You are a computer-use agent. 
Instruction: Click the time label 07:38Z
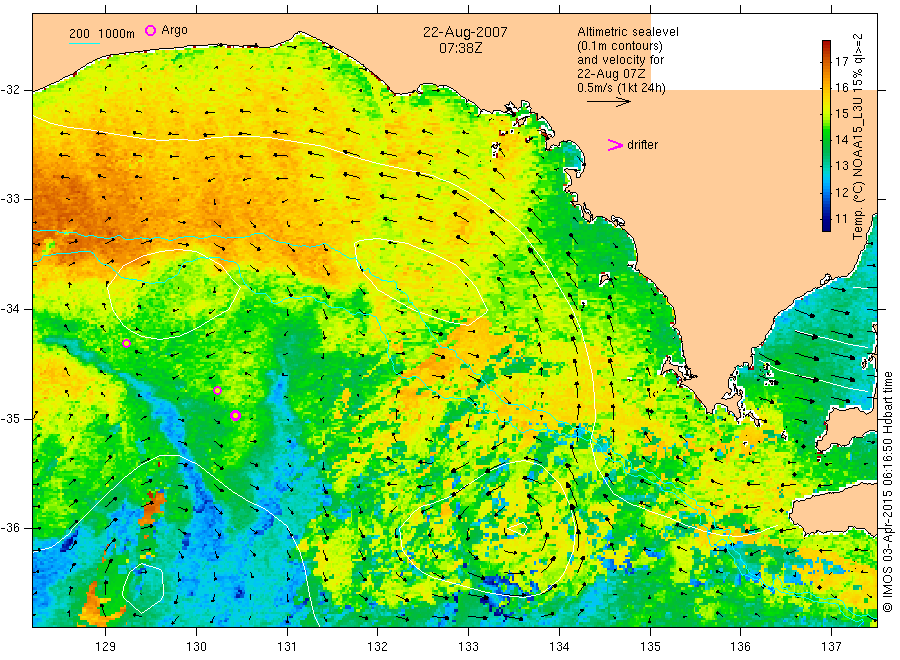461,48
